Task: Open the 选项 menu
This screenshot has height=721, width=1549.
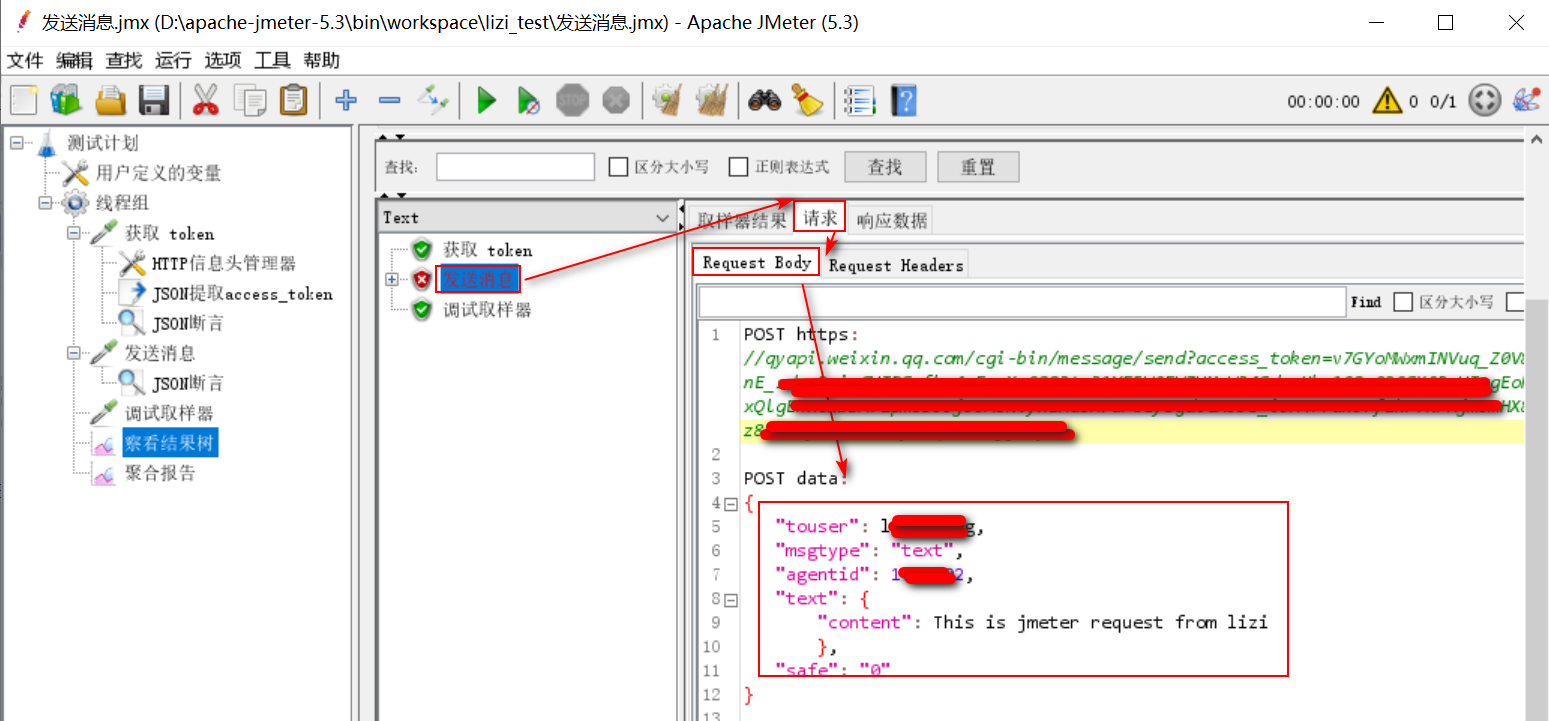Action: pos(223,60)
